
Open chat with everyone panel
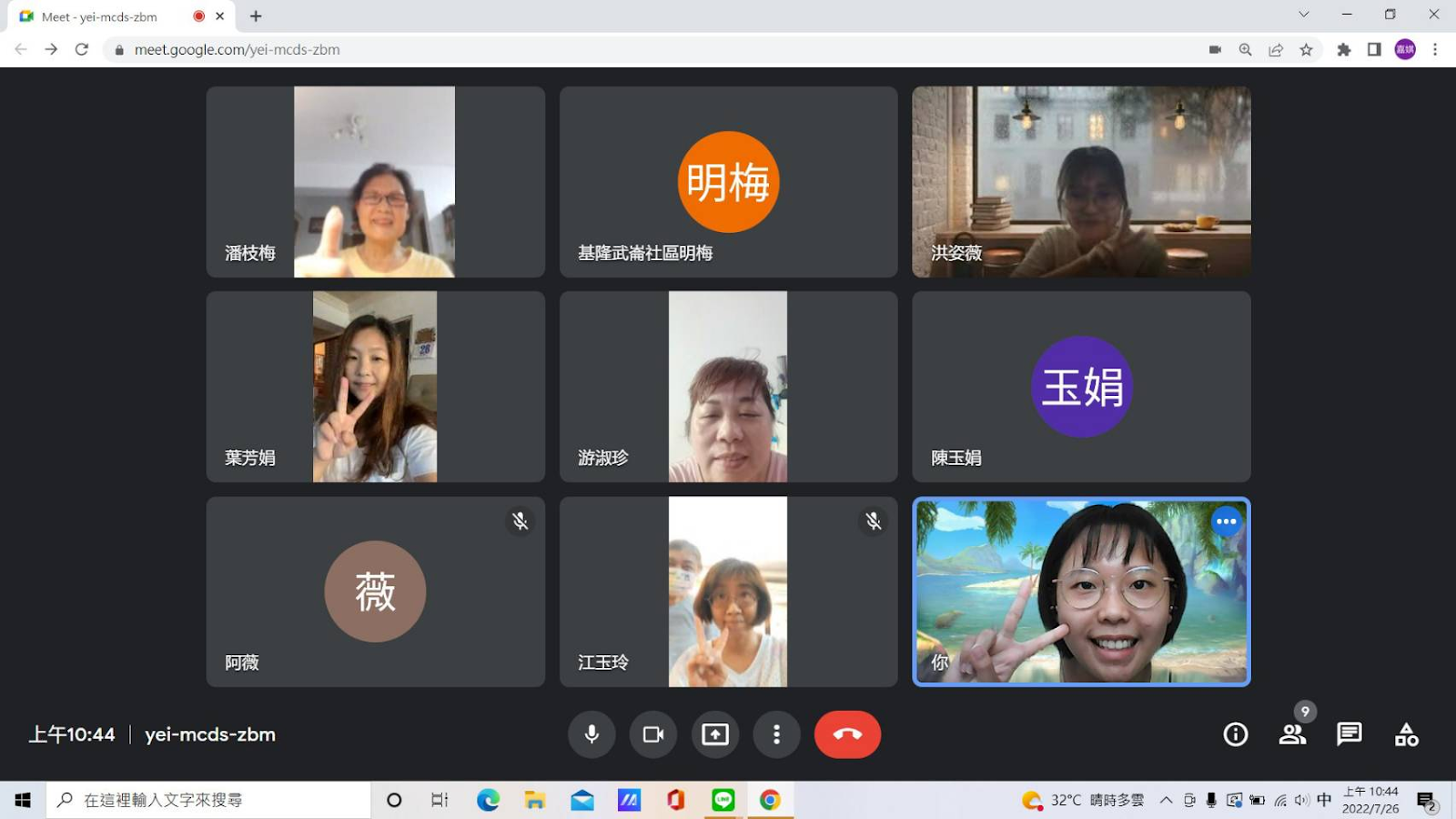[1350, 734]
